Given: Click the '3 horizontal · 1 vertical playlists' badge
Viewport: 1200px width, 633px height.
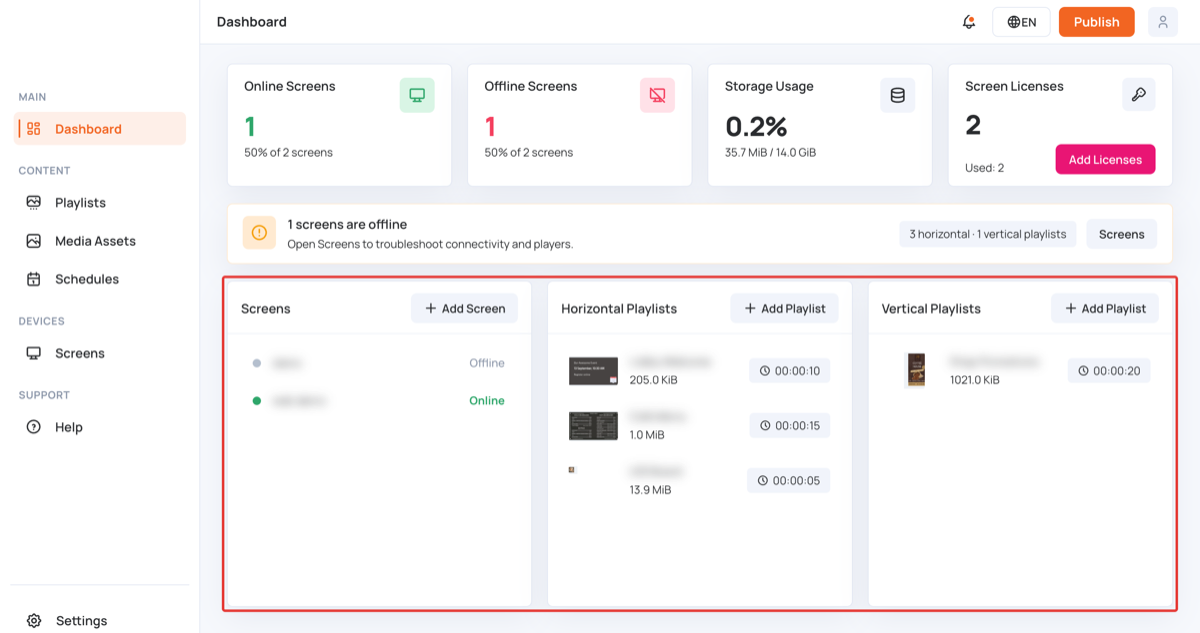Looking at the screenshot, I should [x=987, y=234].
